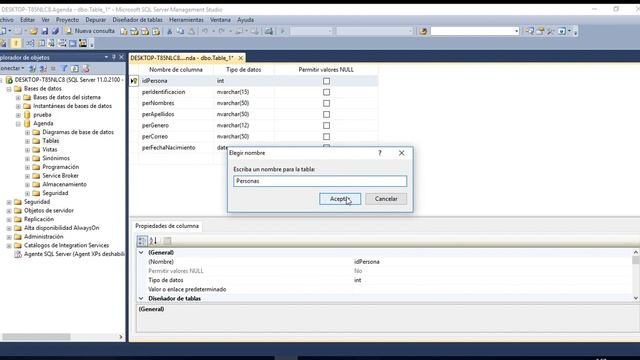Toggle Allow NULL for perGenero
Viewport: 640px width, 360px height.
[327, 125]
